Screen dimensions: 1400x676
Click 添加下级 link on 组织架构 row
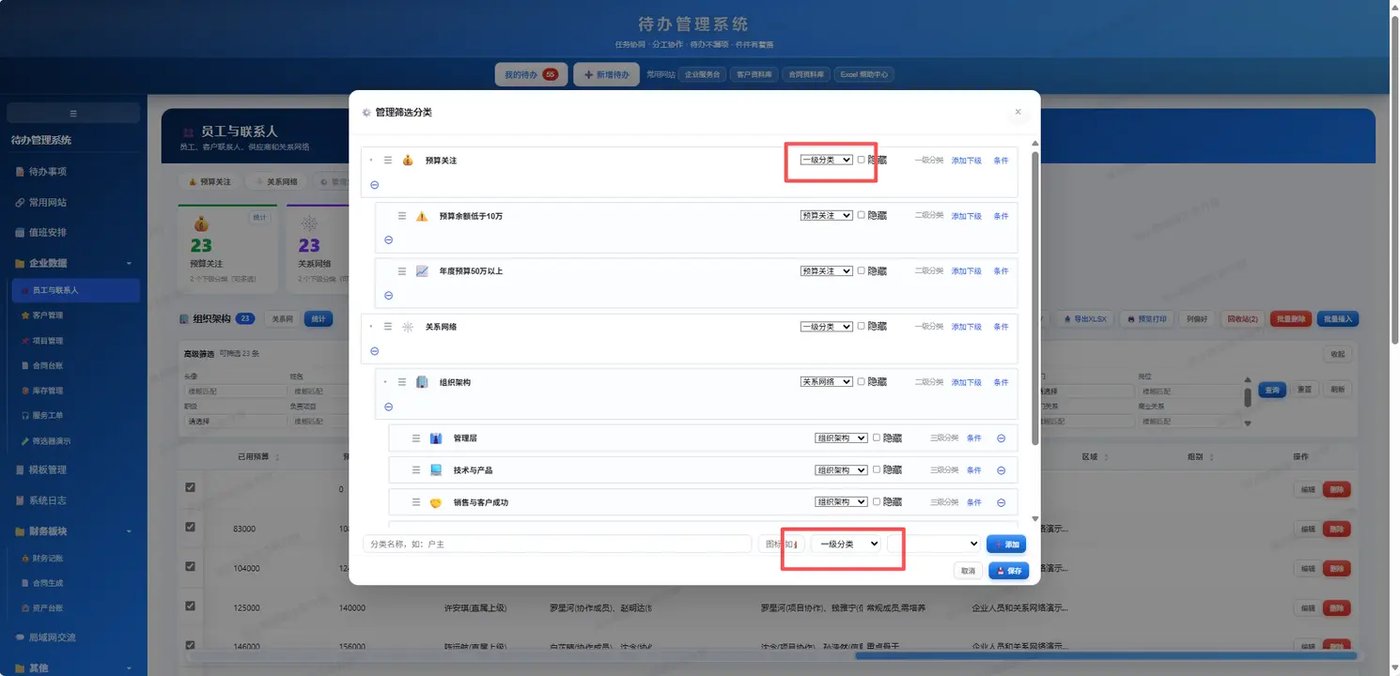click(x=966, y=382)
